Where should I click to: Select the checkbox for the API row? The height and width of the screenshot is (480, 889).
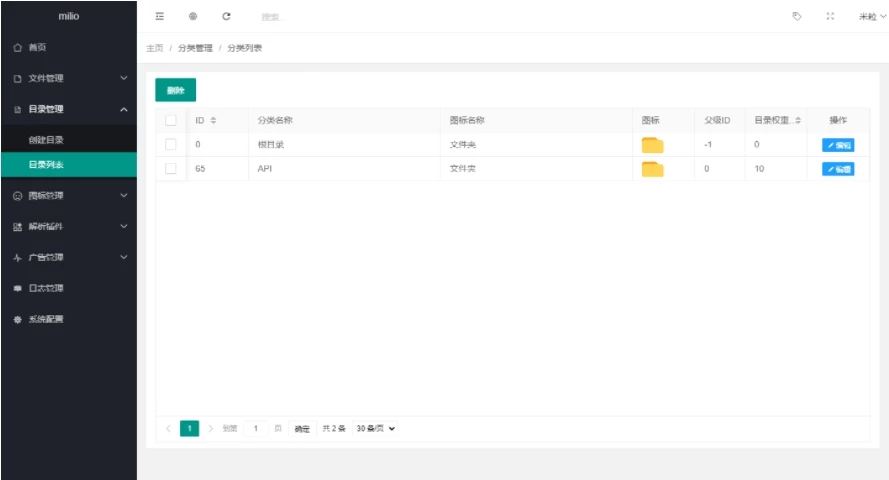coord(171,169)
